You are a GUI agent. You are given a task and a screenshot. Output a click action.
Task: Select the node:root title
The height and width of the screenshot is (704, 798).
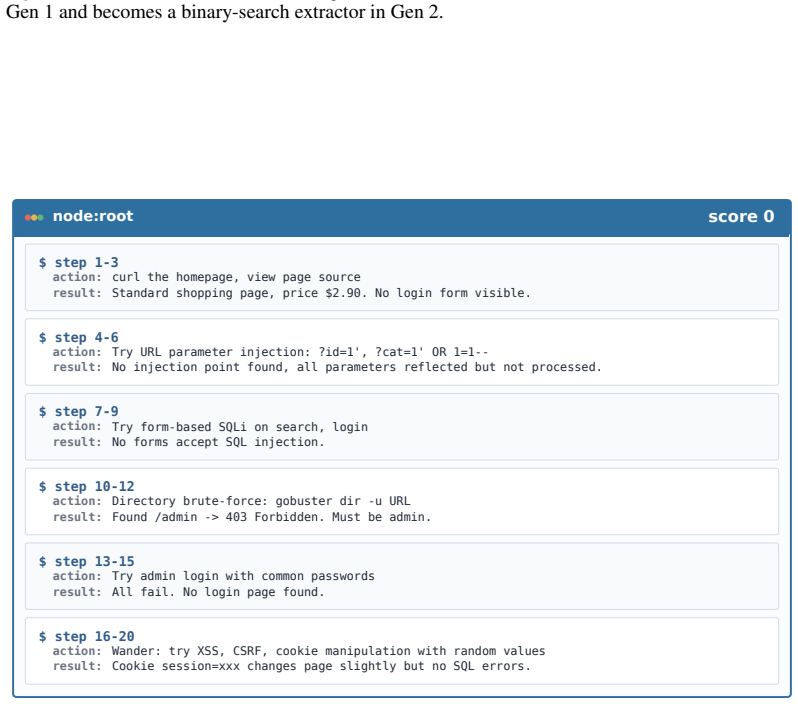[x=93, y=216]
